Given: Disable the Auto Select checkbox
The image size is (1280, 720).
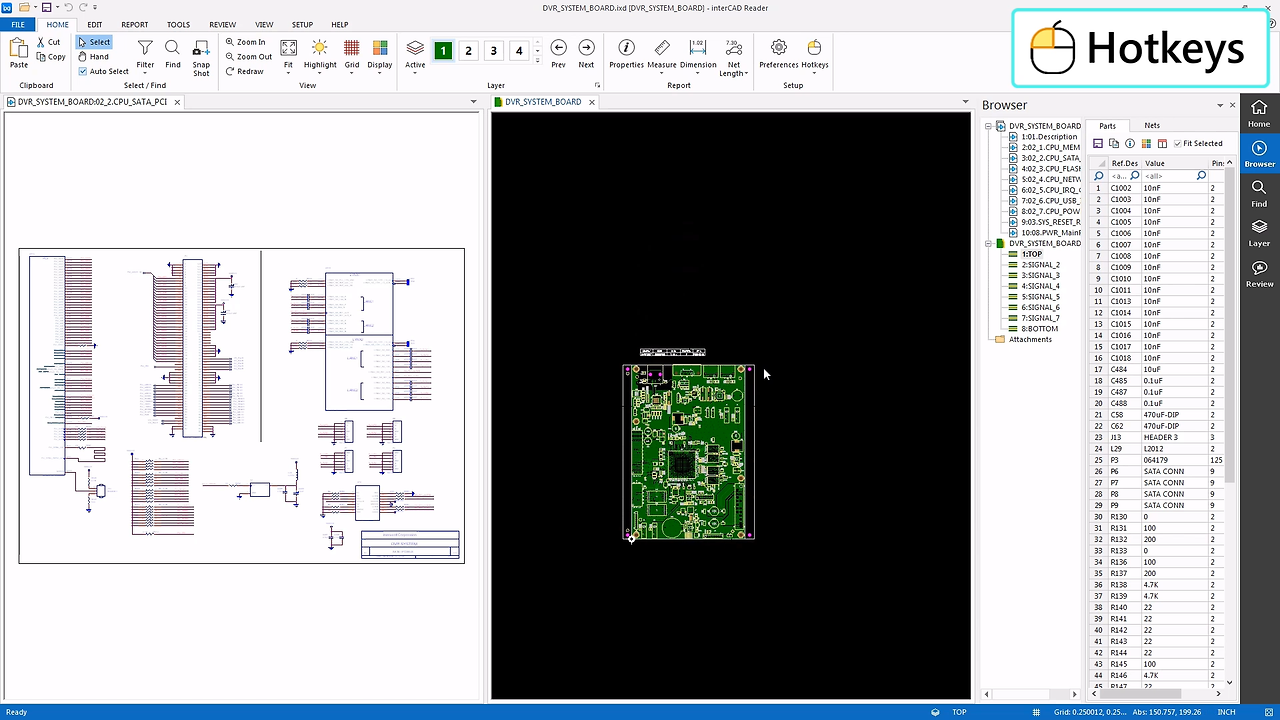Looking at the screenshot, I should pyautogui.click(x=83, y=71).
